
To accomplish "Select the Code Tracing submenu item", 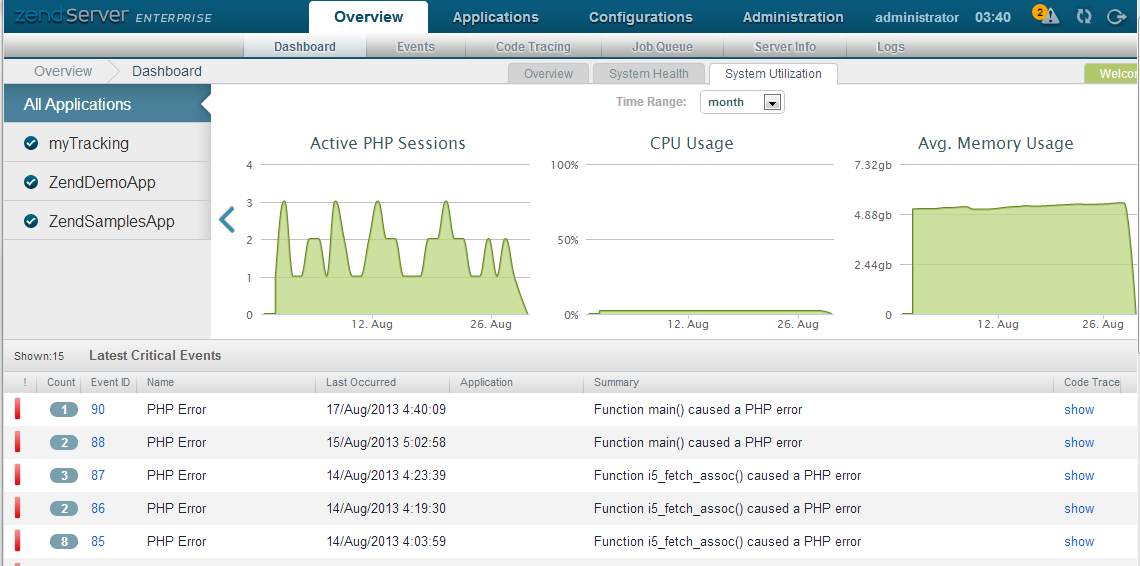I will [x=533, y=47].
